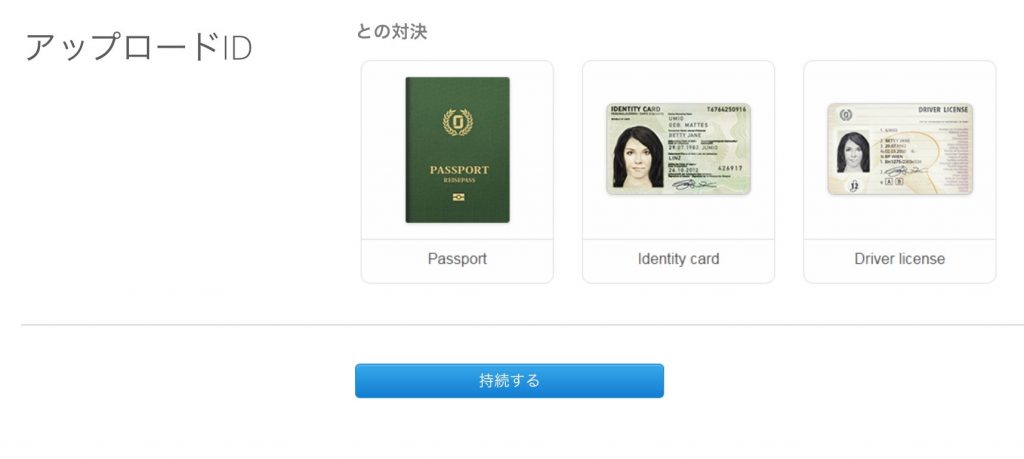The width and height of the screenshot is (1024, 459).
Task: Select the driver license image
Action: (x=900, y=149)
